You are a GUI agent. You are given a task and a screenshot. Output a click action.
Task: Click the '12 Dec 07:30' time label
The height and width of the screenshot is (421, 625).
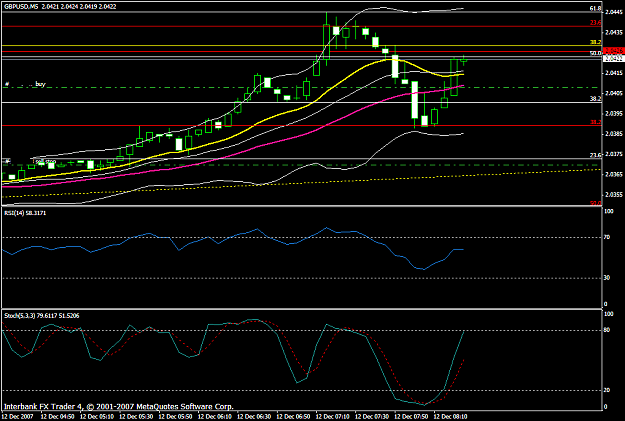pos(372,417)
